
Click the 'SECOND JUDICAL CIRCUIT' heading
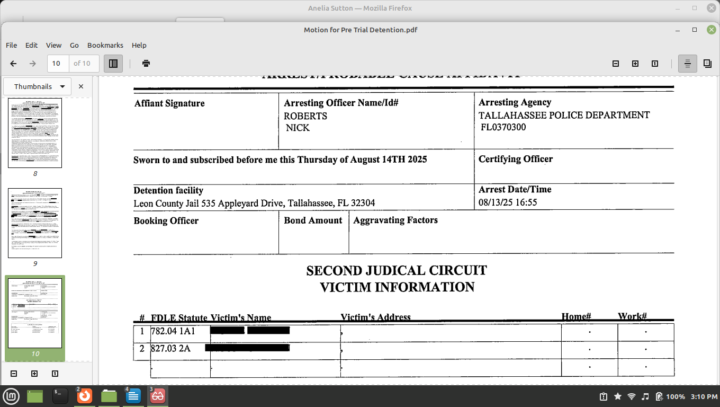pyautogui.click(x=396, y=270)
